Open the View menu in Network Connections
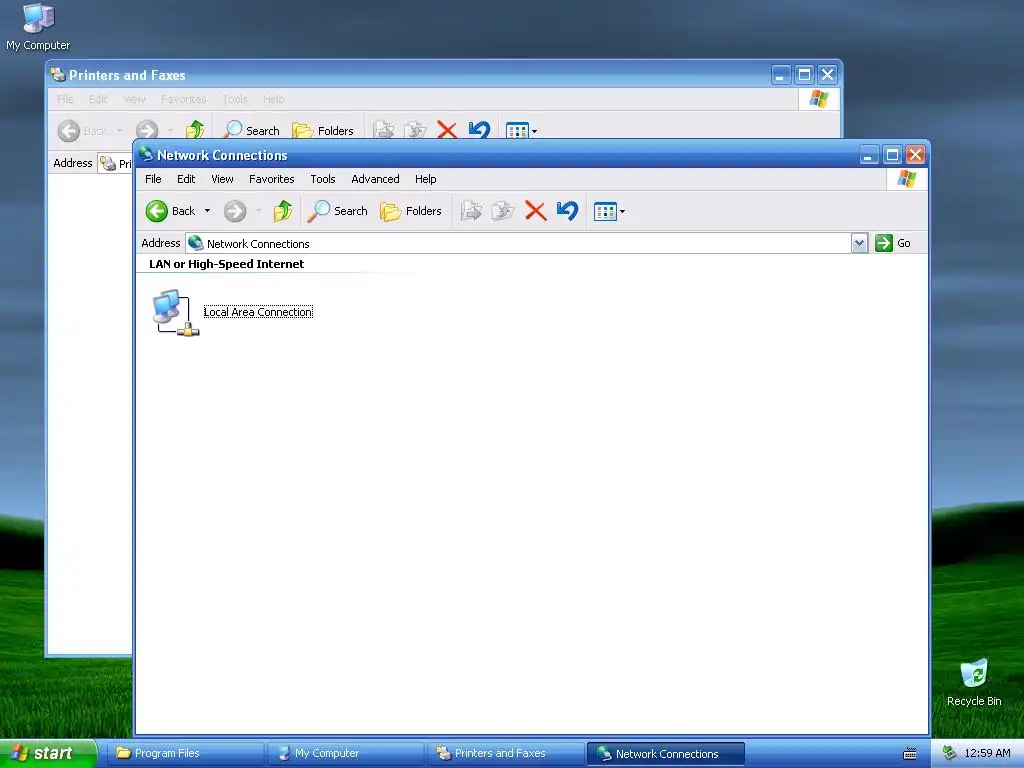Screen dimensions: 1024x768 pyautogui.click(x=222, y=179)
